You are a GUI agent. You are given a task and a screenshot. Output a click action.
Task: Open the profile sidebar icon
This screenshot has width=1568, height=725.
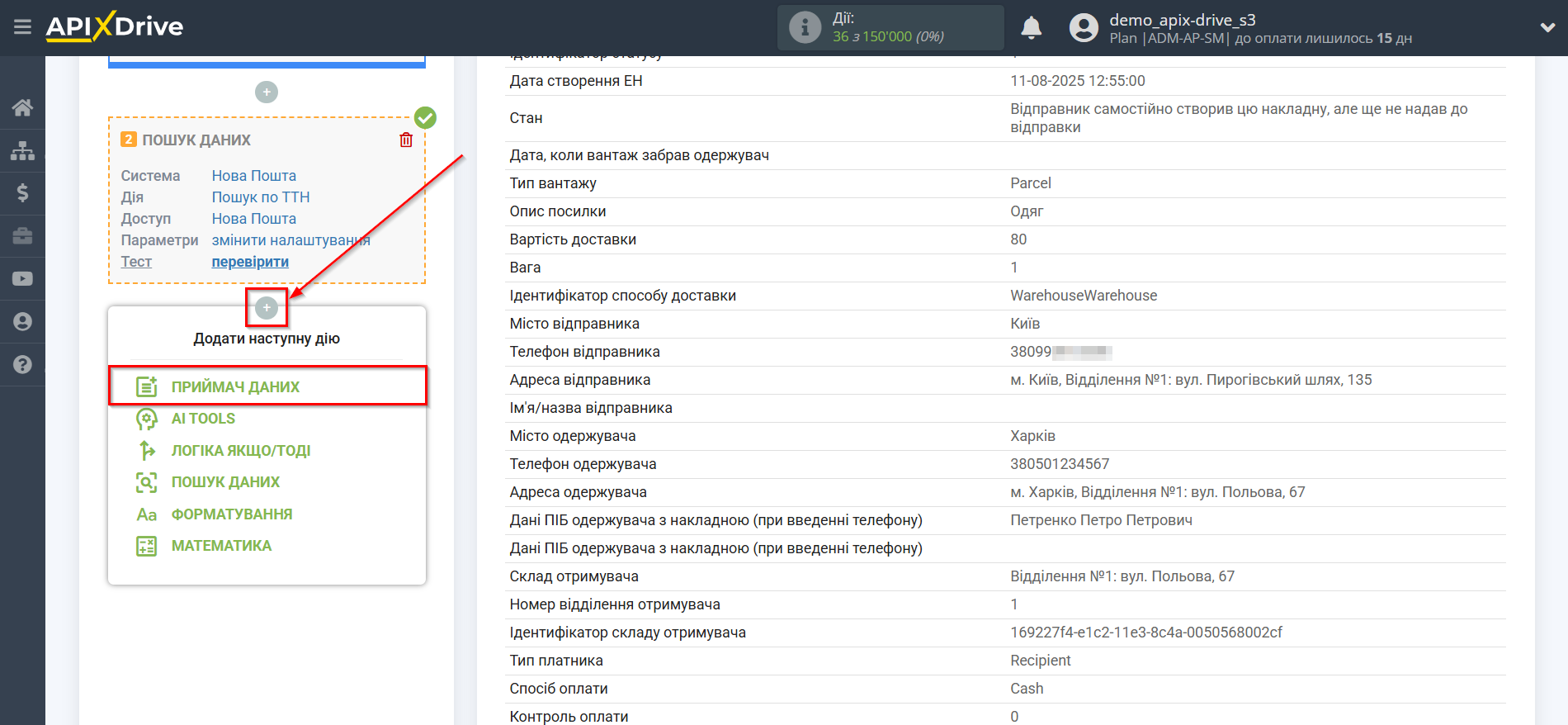pos(22,322)
